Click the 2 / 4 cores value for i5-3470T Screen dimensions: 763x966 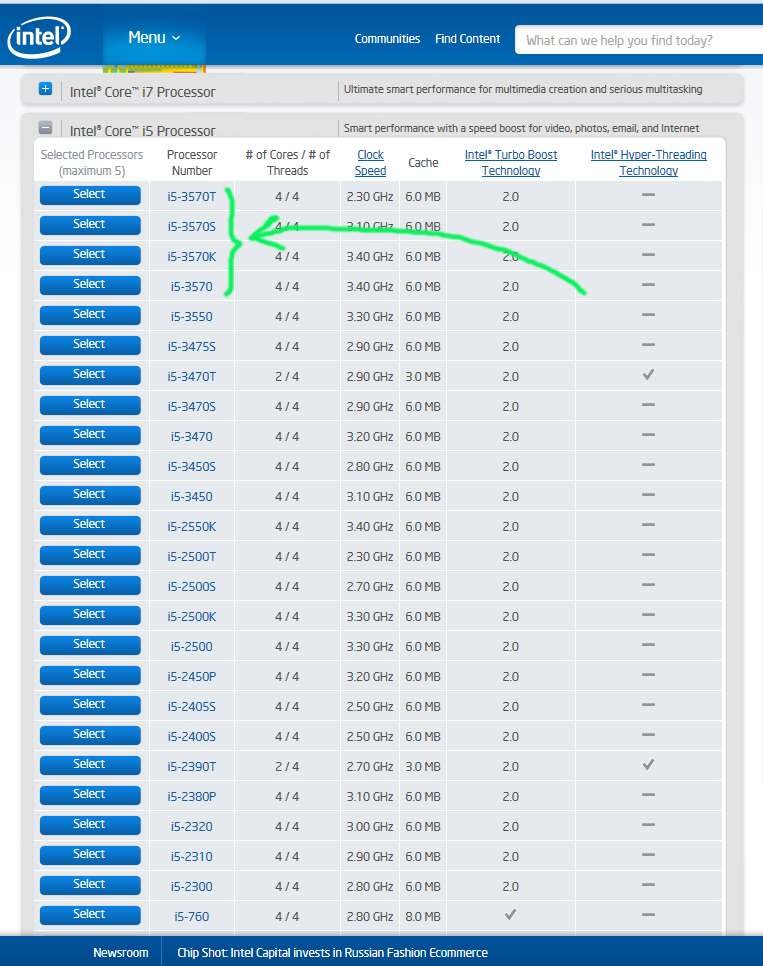[287, 376]
